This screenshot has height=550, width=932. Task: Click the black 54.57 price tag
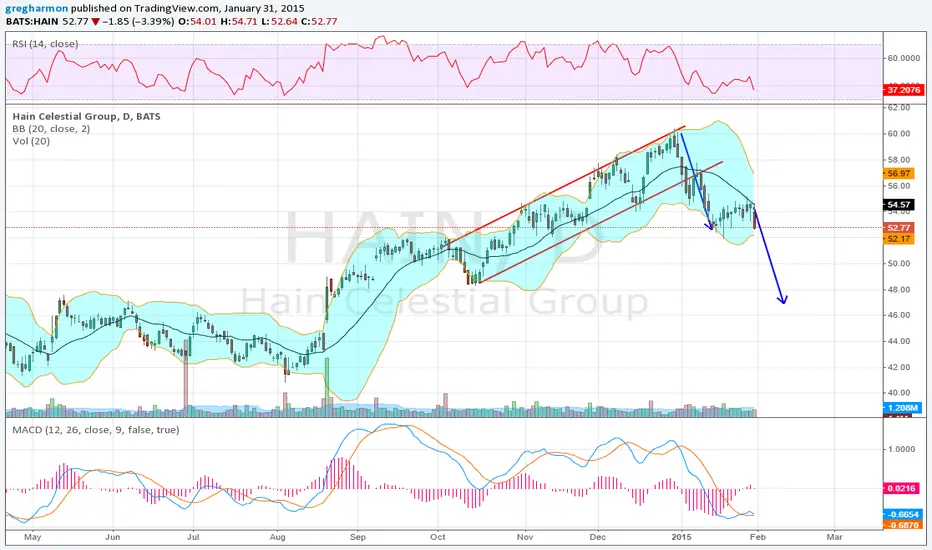coord(898,205)
